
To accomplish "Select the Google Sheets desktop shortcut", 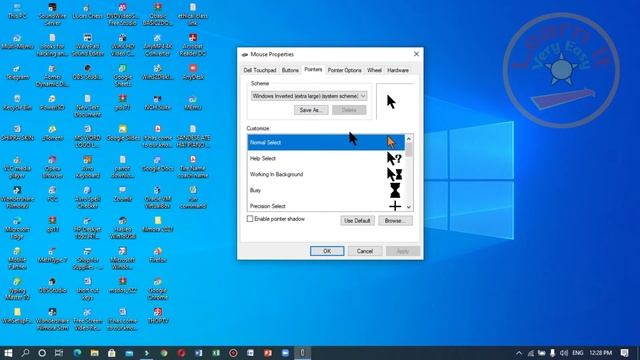I will tap(122, 76).
